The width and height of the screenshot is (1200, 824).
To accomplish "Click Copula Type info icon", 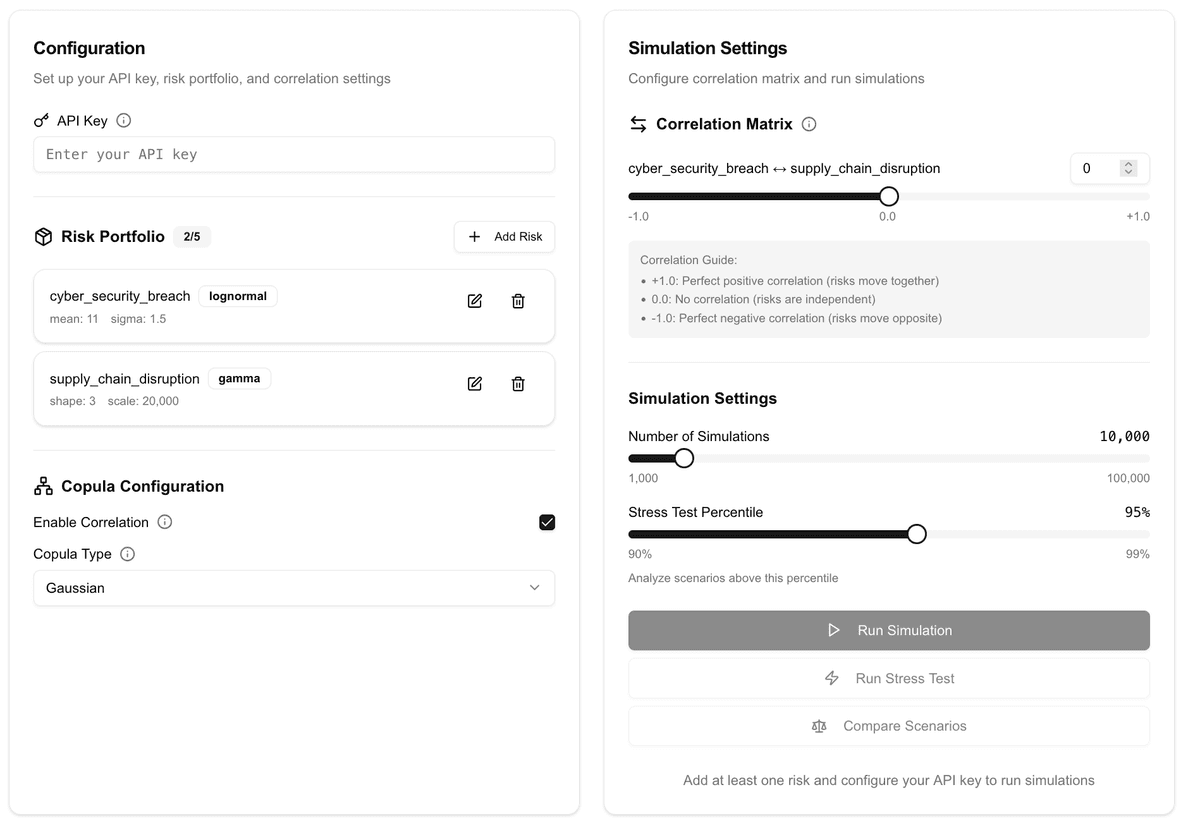I will point(128,554).
